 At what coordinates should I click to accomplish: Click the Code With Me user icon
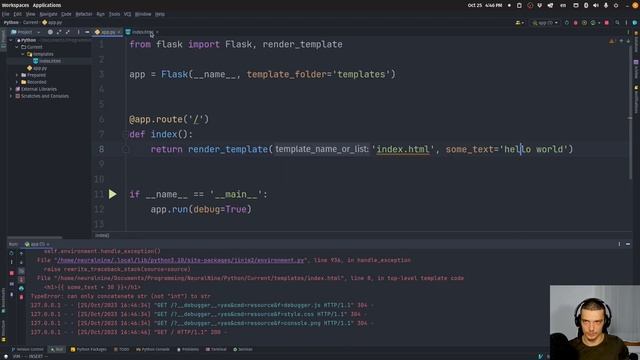click(x=519, y=23)
